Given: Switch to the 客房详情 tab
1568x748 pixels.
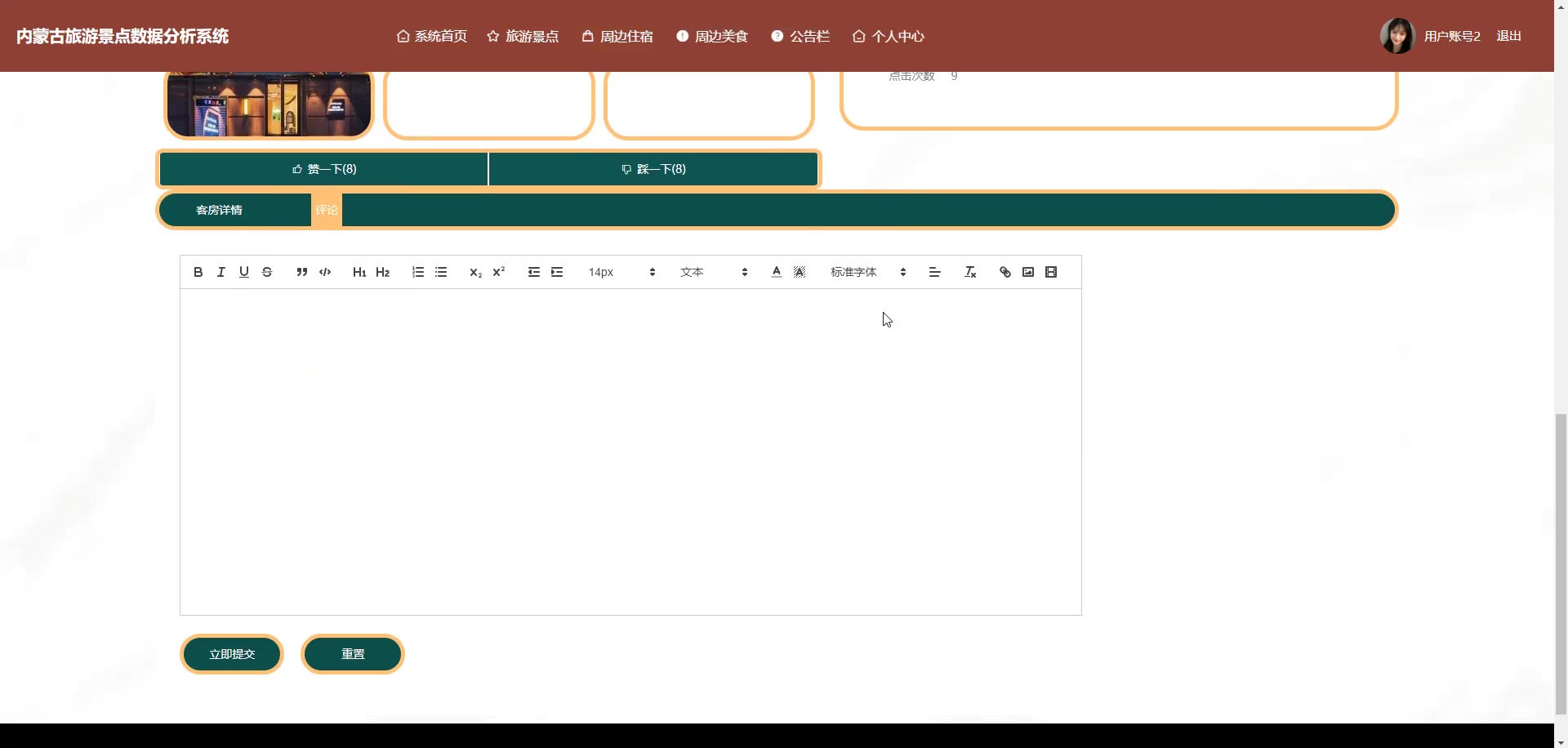Looking at the screenshot, I should 219,210.
